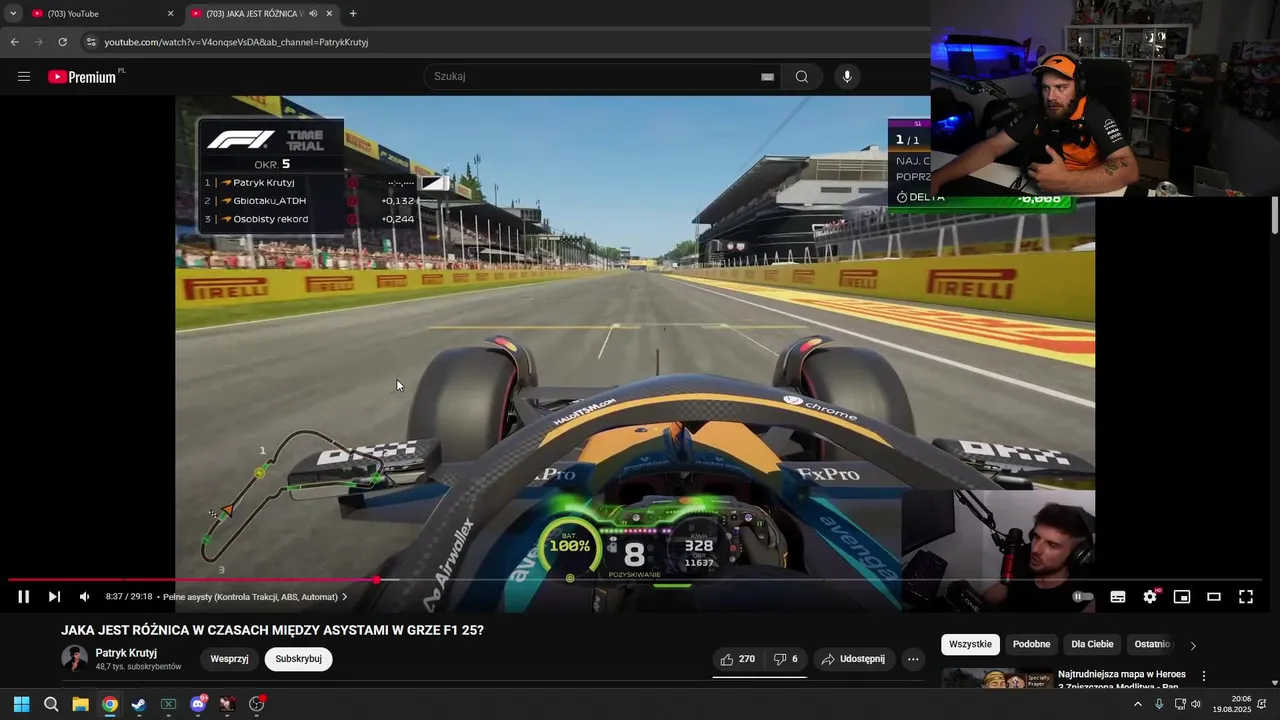Go to YouTube Premium home logo
The image size is (1280, 720).
[84, 77]
